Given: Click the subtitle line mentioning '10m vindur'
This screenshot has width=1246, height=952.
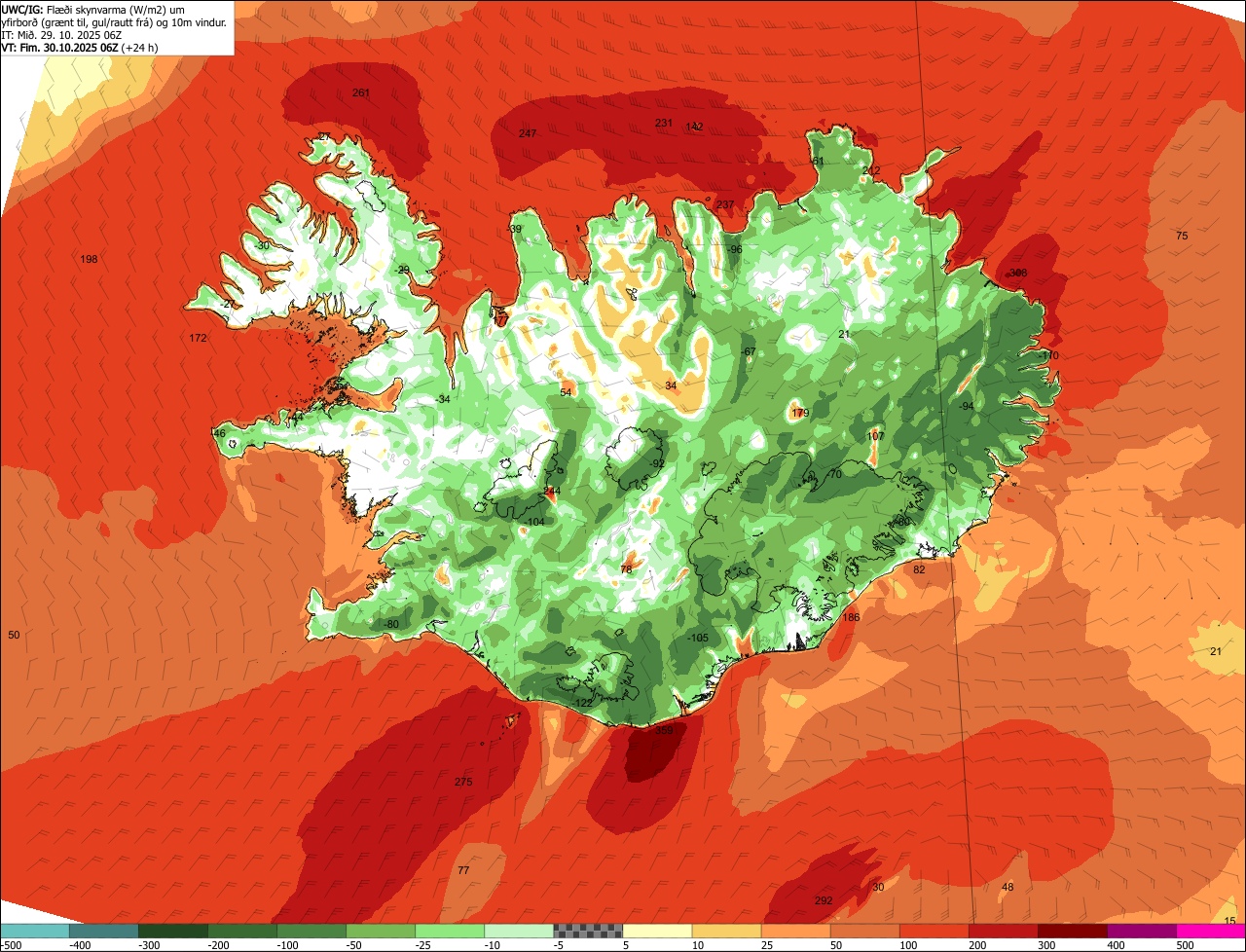Looking at the screenshot, I should coord(115,22).
